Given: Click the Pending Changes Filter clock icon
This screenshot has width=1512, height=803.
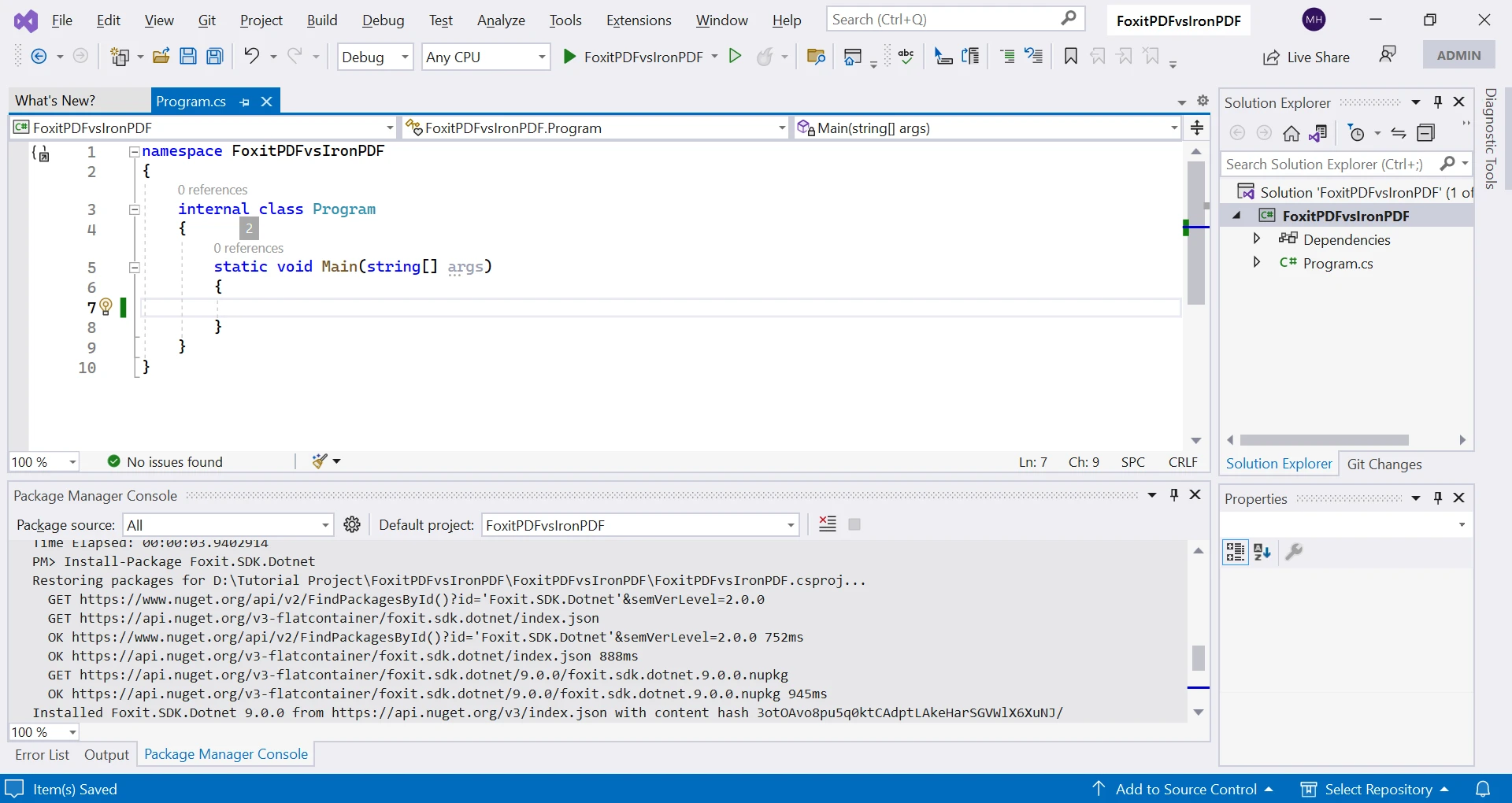Looking at the screenshot, I should point(1356,133).
